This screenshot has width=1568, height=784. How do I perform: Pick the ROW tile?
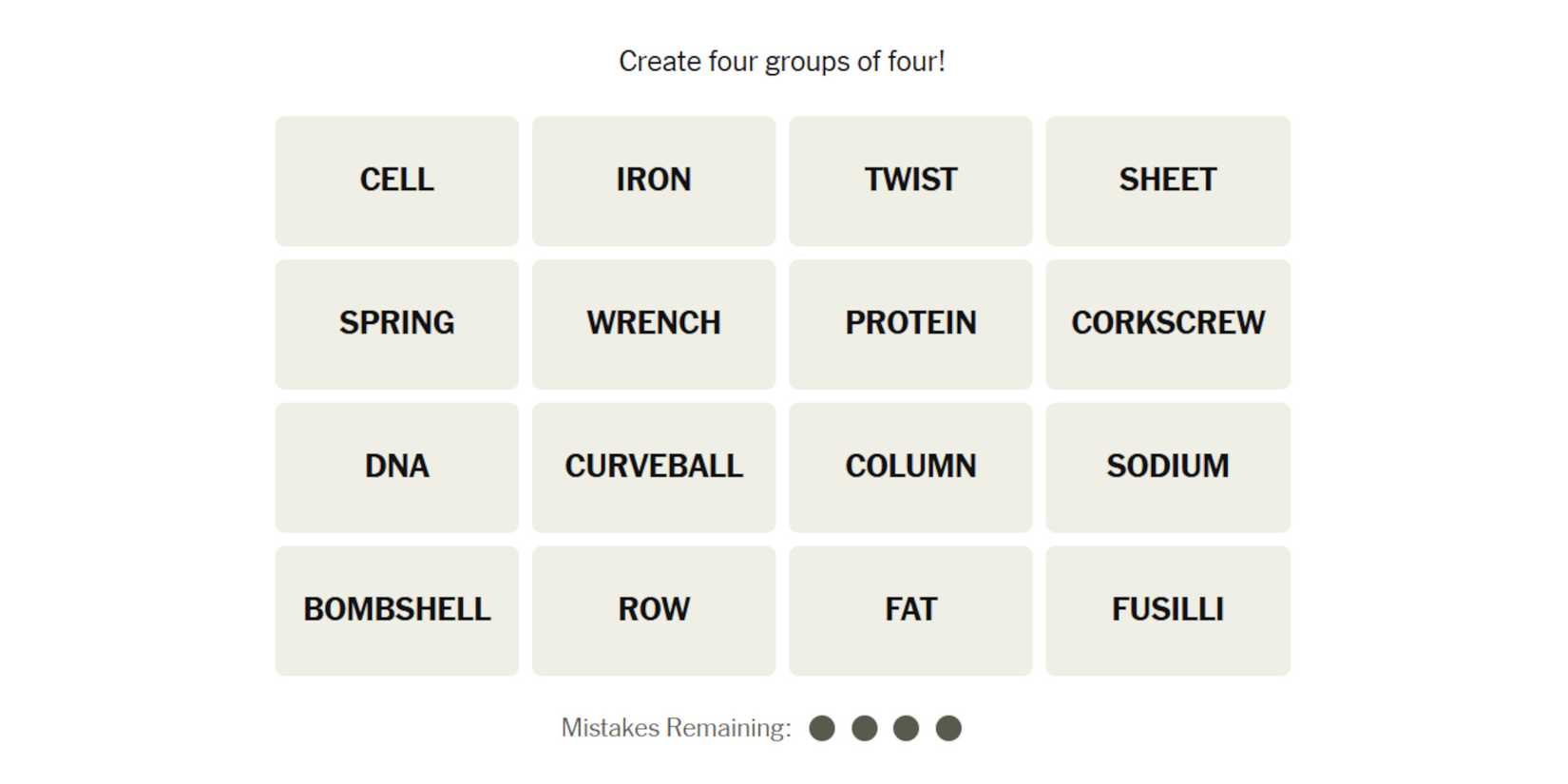pyautogui.click(x=654, y=610)
